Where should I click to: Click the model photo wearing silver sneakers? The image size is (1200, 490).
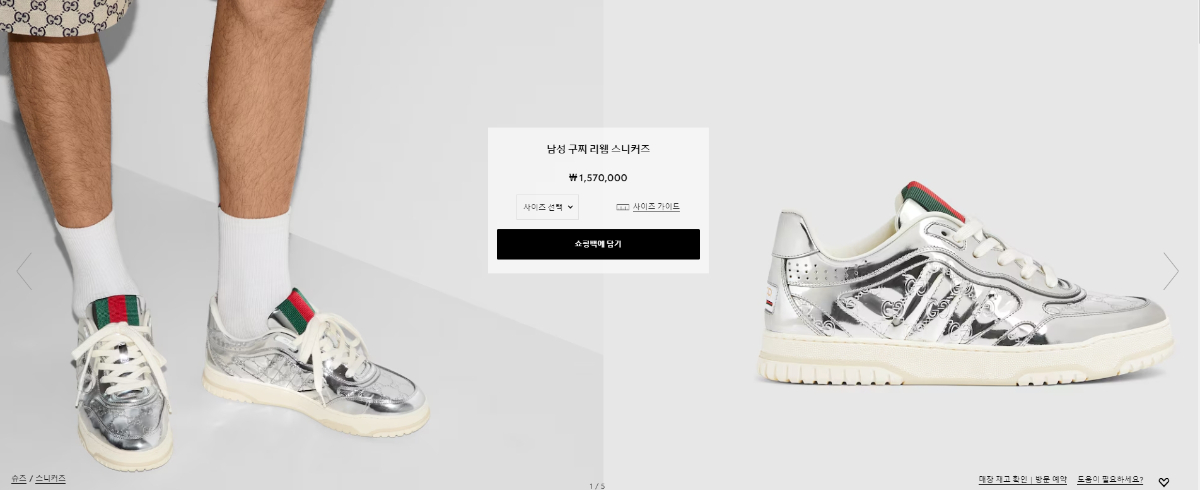tap(301, 245)
